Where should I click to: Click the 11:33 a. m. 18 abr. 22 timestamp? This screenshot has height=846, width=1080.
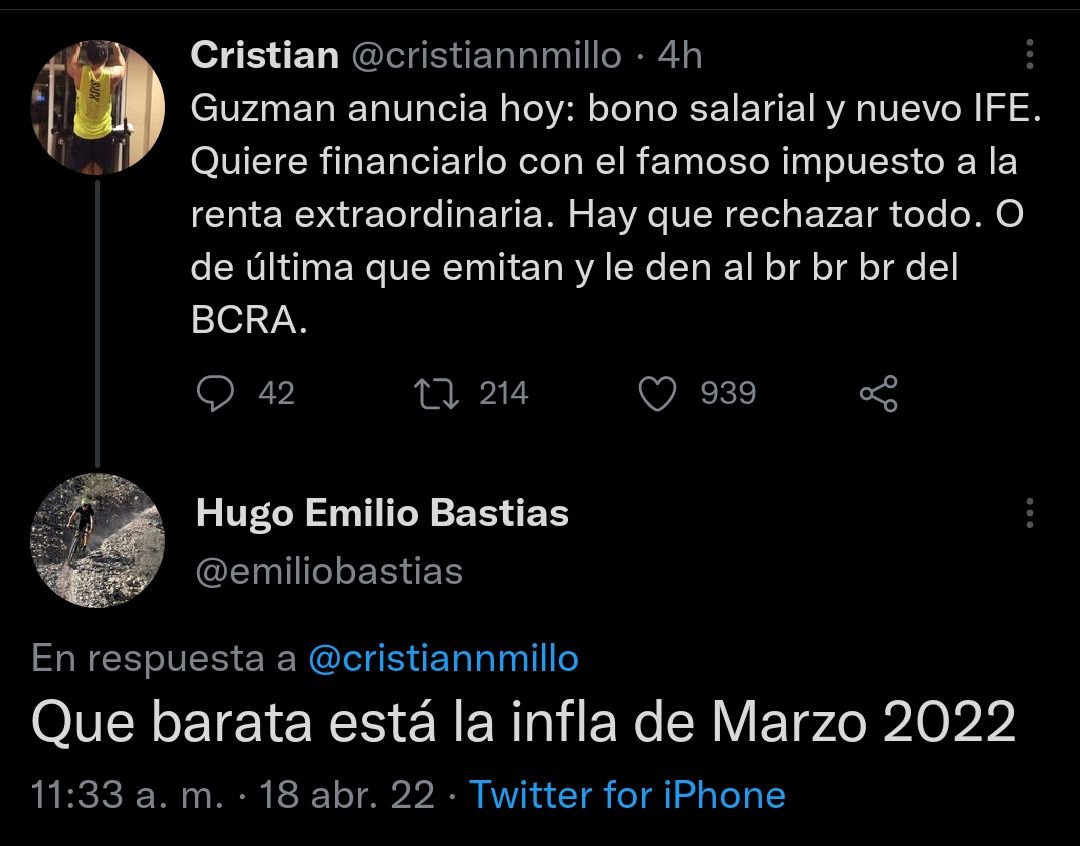coord(233,795)
